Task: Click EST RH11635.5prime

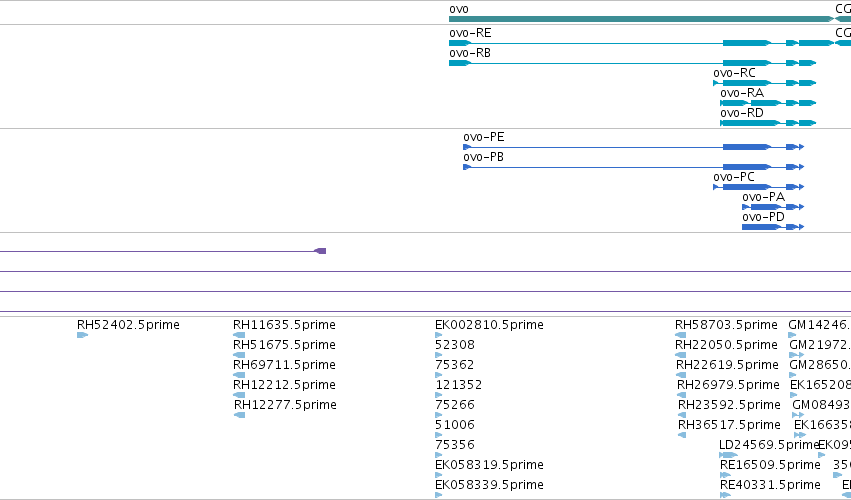Action: click(x=284, y=325)
